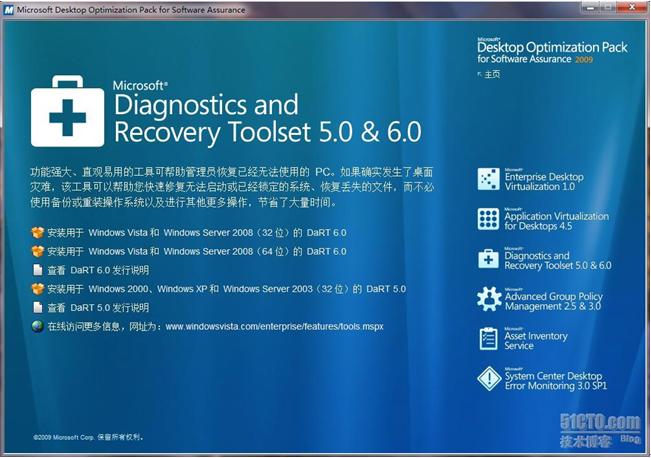
Task: Click the Enterprise Desktop Virtualization dice icon
Action: [488, 179]
